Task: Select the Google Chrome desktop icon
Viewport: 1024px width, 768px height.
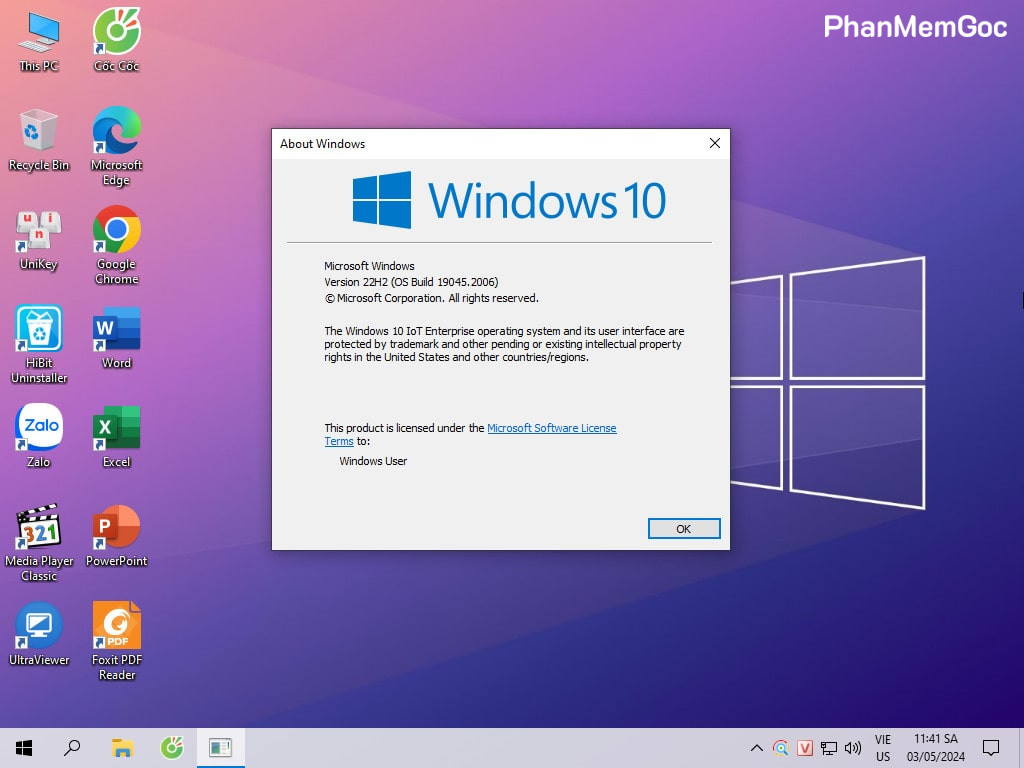Action: click(x=116, y=232)
